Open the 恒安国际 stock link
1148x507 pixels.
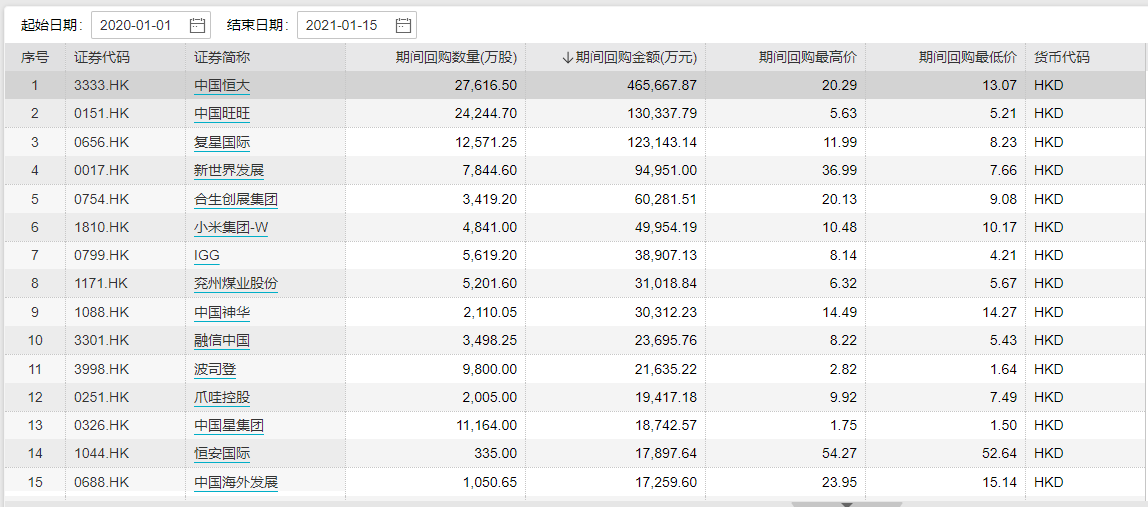(222, 454)
